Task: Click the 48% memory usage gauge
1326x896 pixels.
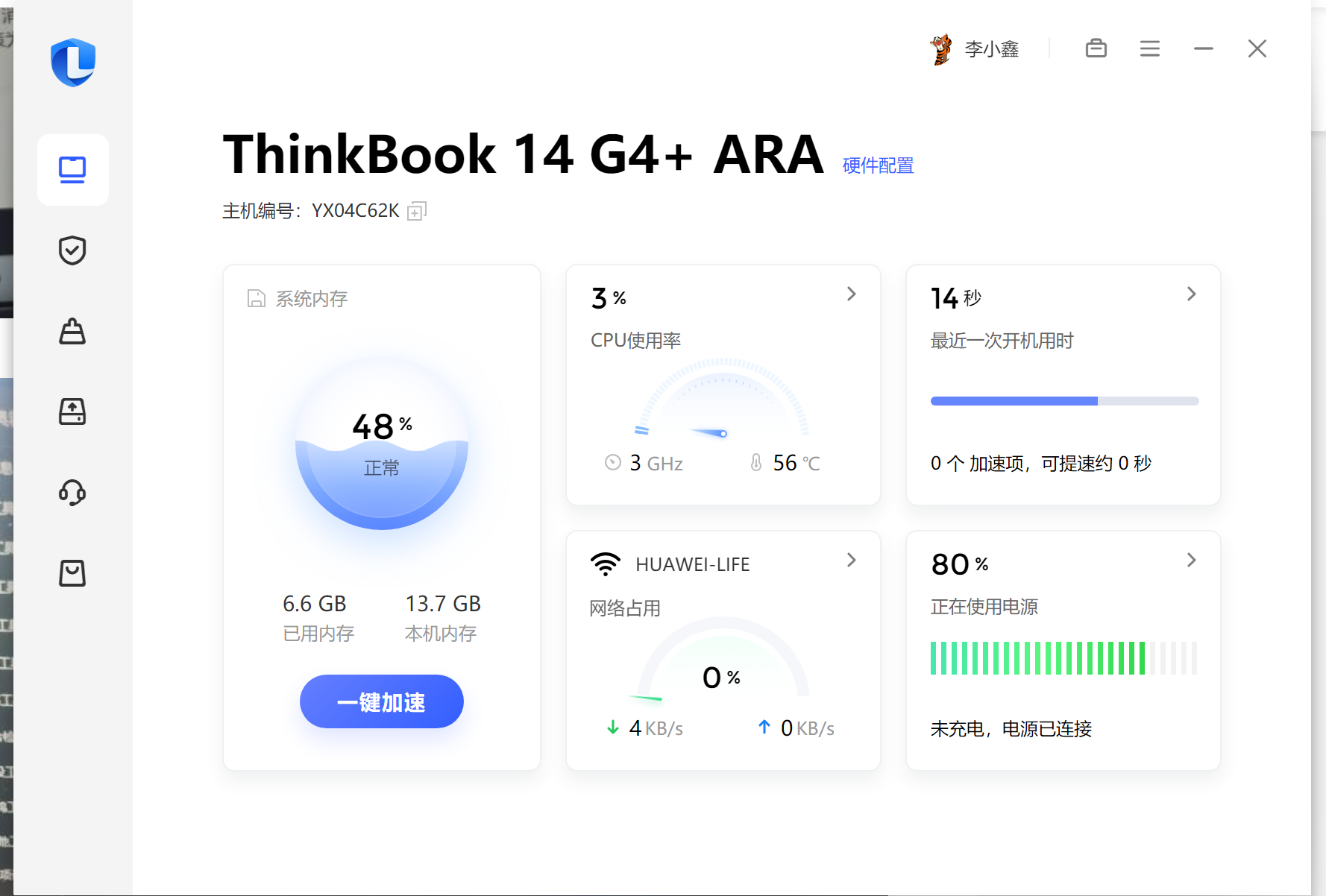Action: click(x=381, y=444)
